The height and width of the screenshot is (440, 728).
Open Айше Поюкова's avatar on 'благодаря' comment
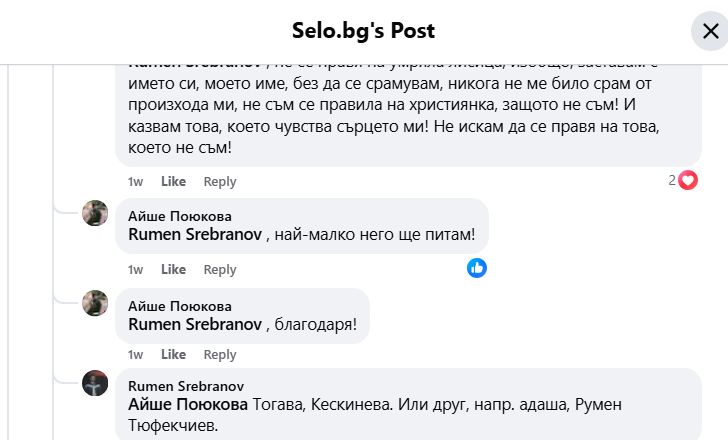pyautogui.click(x=95, y=303)
